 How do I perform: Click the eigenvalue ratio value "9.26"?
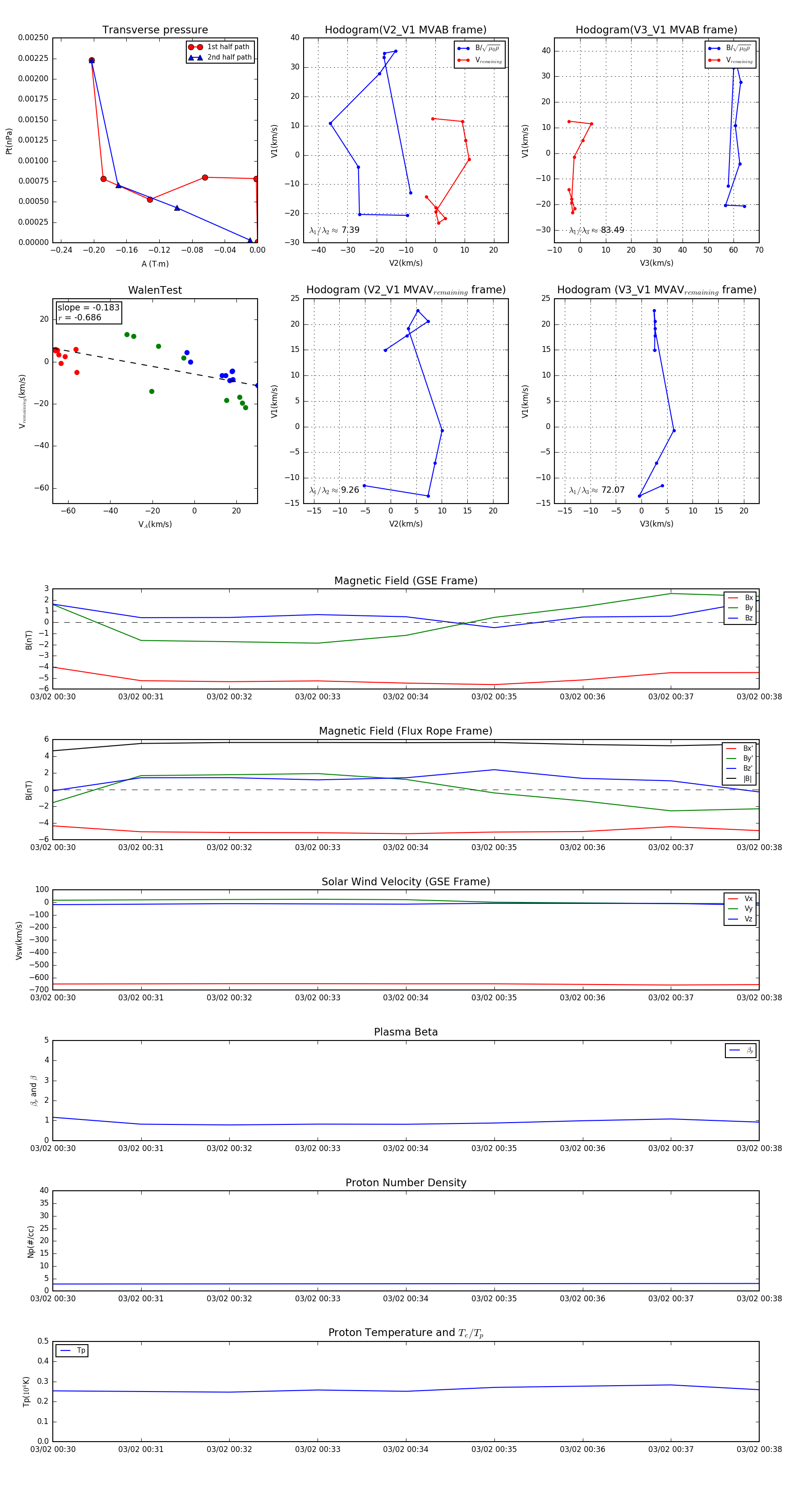pyautogui.click(x=350, y=490)
